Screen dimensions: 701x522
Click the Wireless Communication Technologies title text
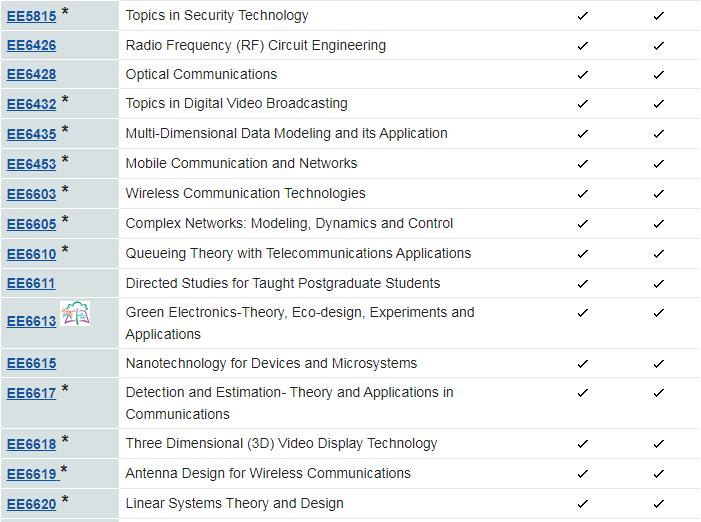245,193
